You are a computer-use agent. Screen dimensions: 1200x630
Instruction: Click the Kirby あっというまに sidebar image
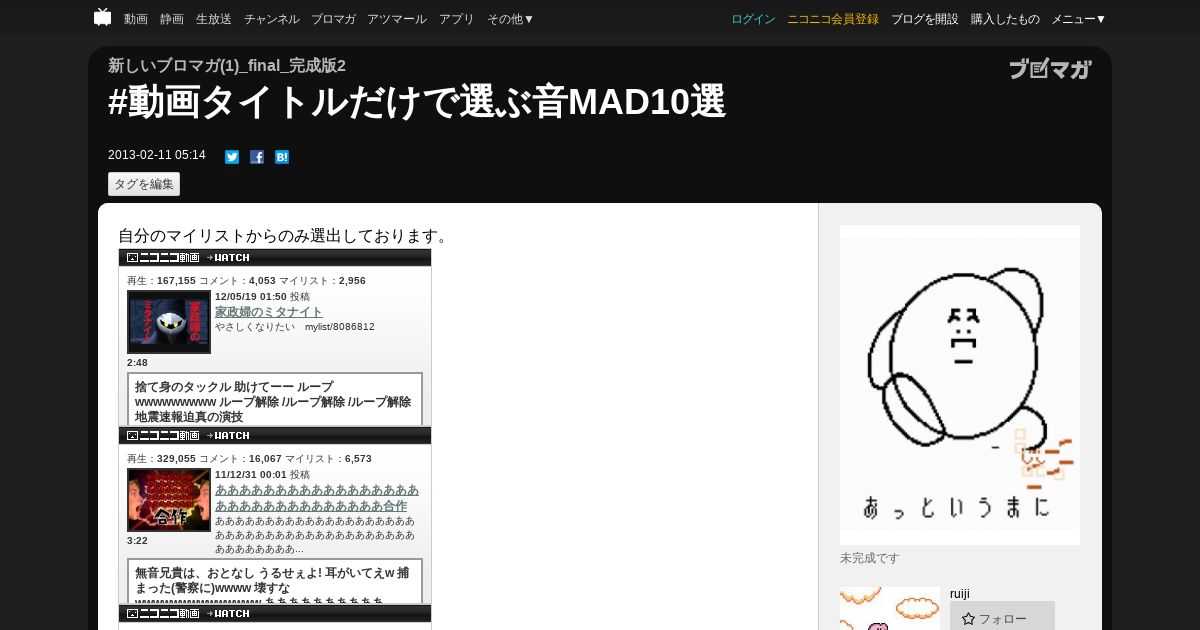[x=960, y=385]
